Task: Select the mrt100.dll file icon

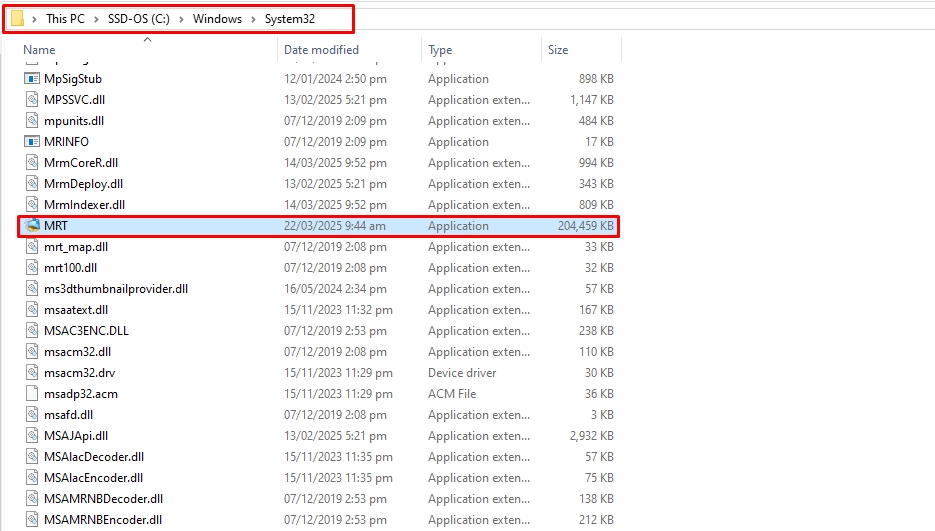Action: 32,268
